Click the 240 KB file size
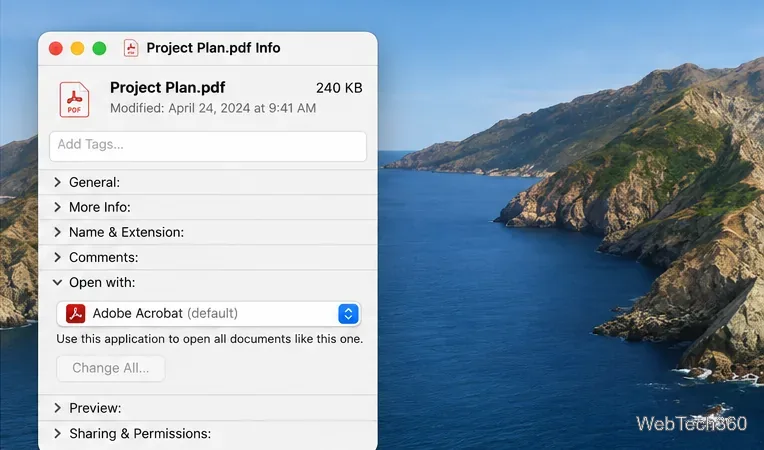 [x=339, y=88]
